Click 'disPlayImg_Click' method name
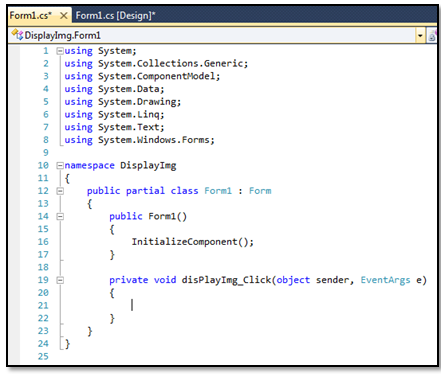 226,280
